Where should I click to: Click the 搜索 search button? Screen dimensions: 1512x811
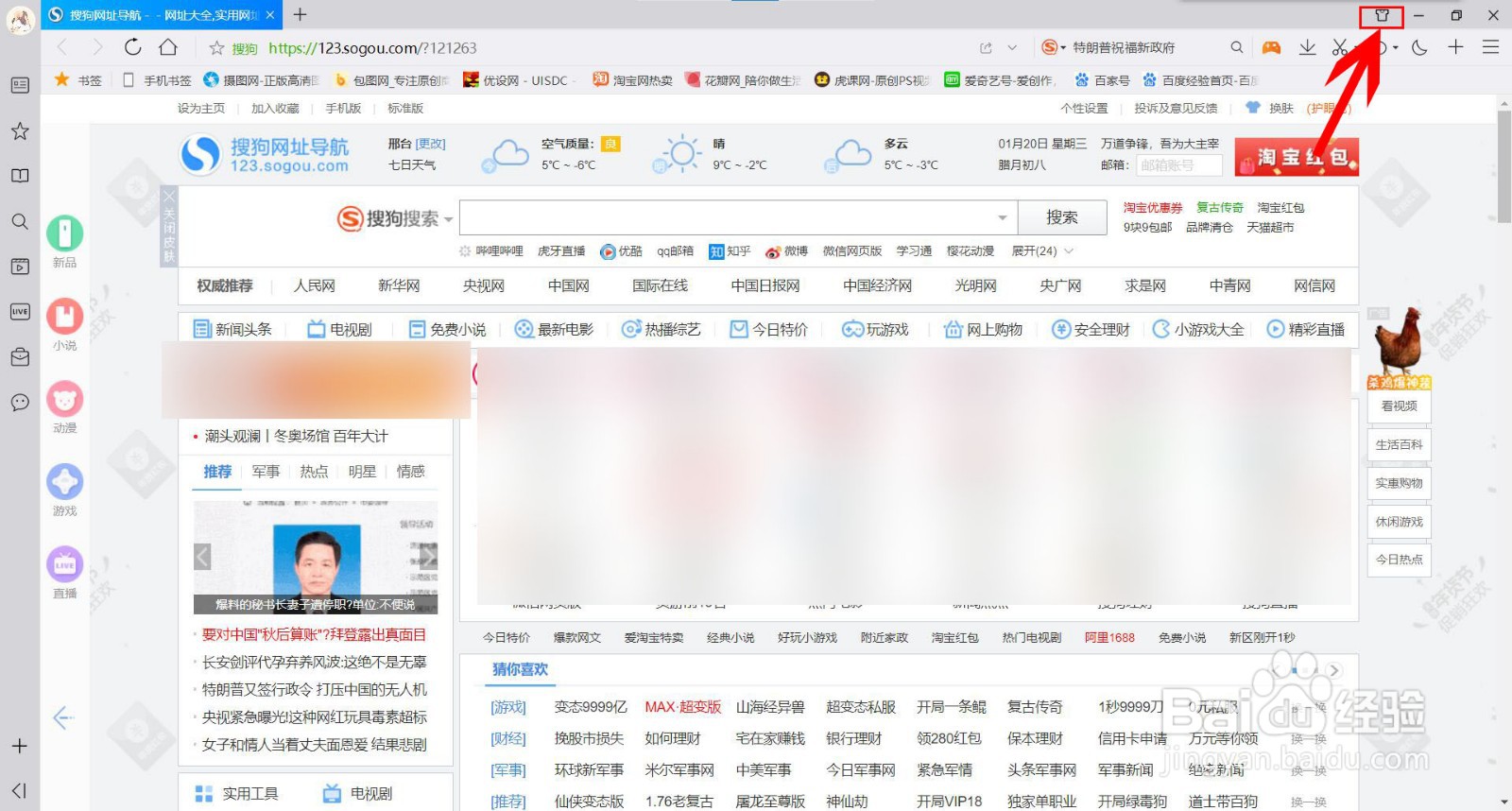[x=1062, y=217]
